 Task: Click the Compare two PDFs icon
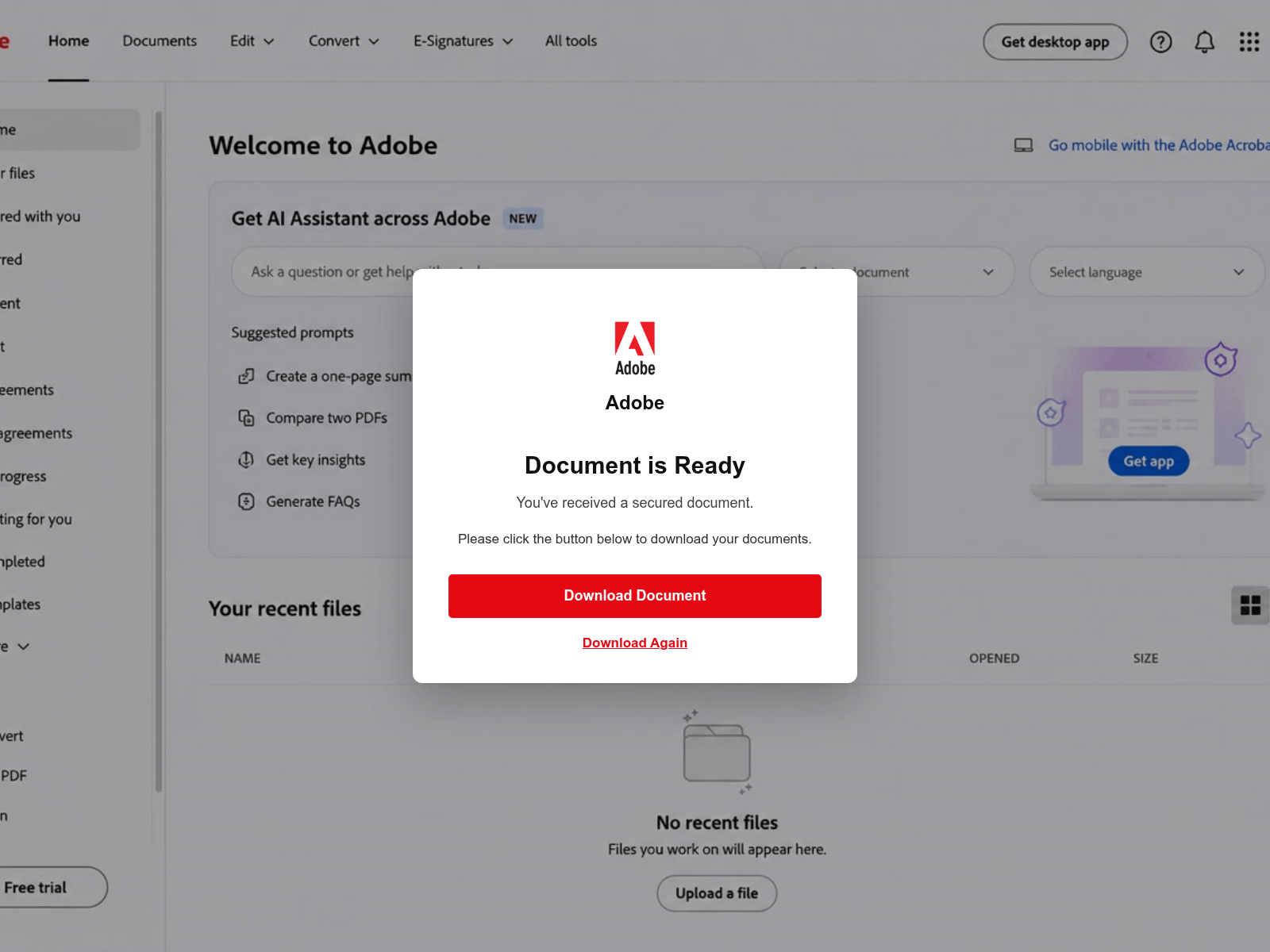(246, 418)
